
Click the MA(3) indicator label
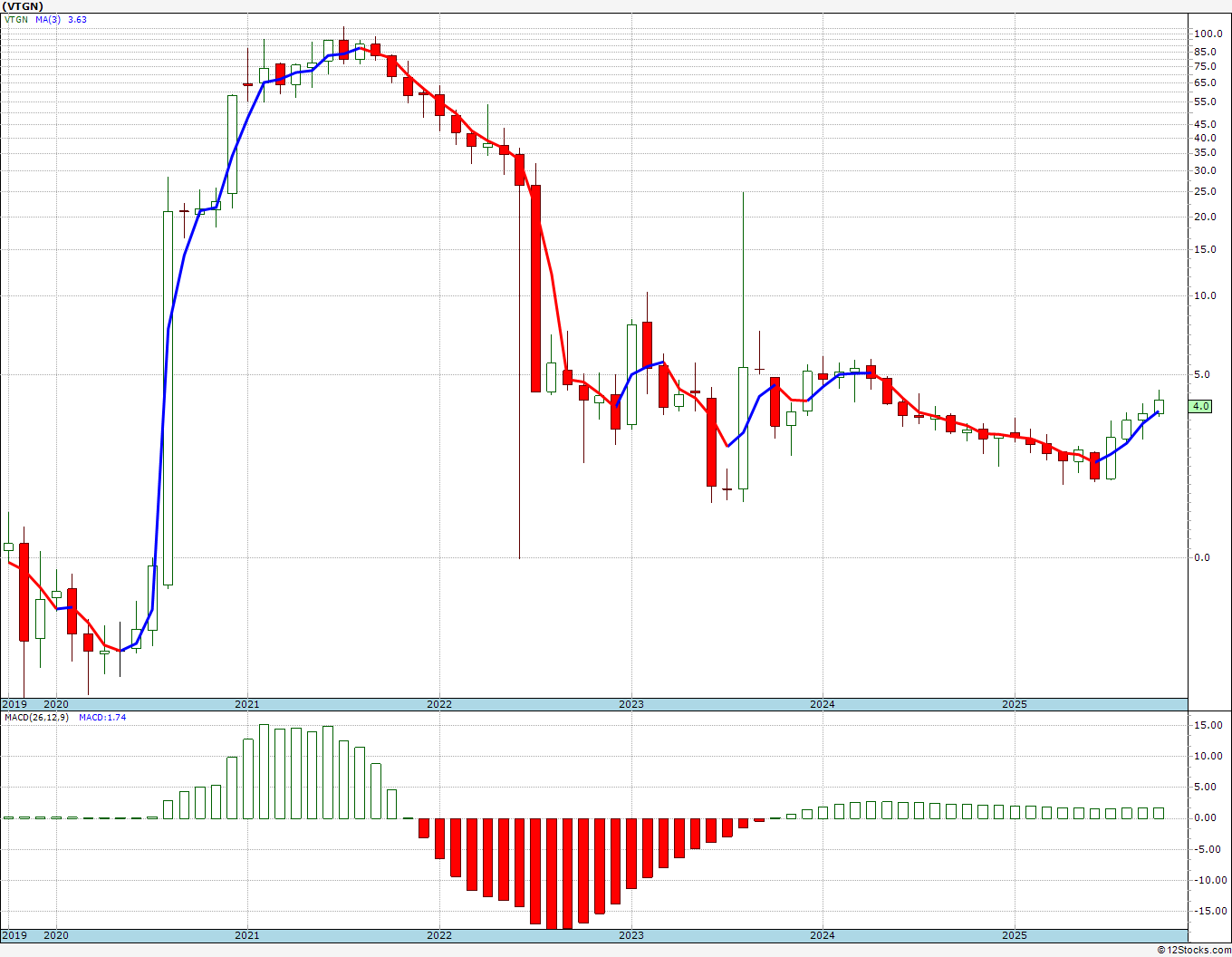(x=49, y=19)
